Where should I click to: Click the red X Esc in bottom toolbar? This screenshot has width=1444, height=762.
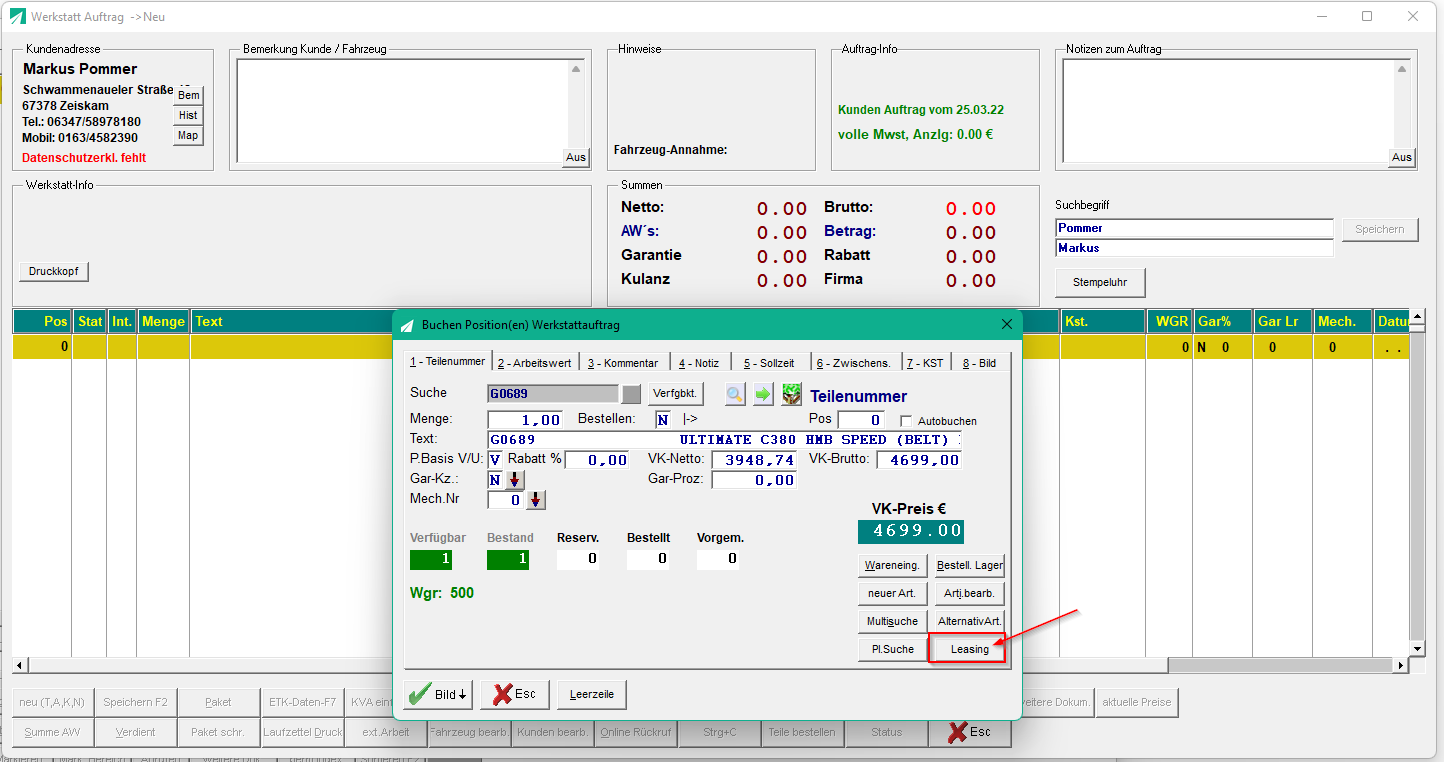(969, 732)
